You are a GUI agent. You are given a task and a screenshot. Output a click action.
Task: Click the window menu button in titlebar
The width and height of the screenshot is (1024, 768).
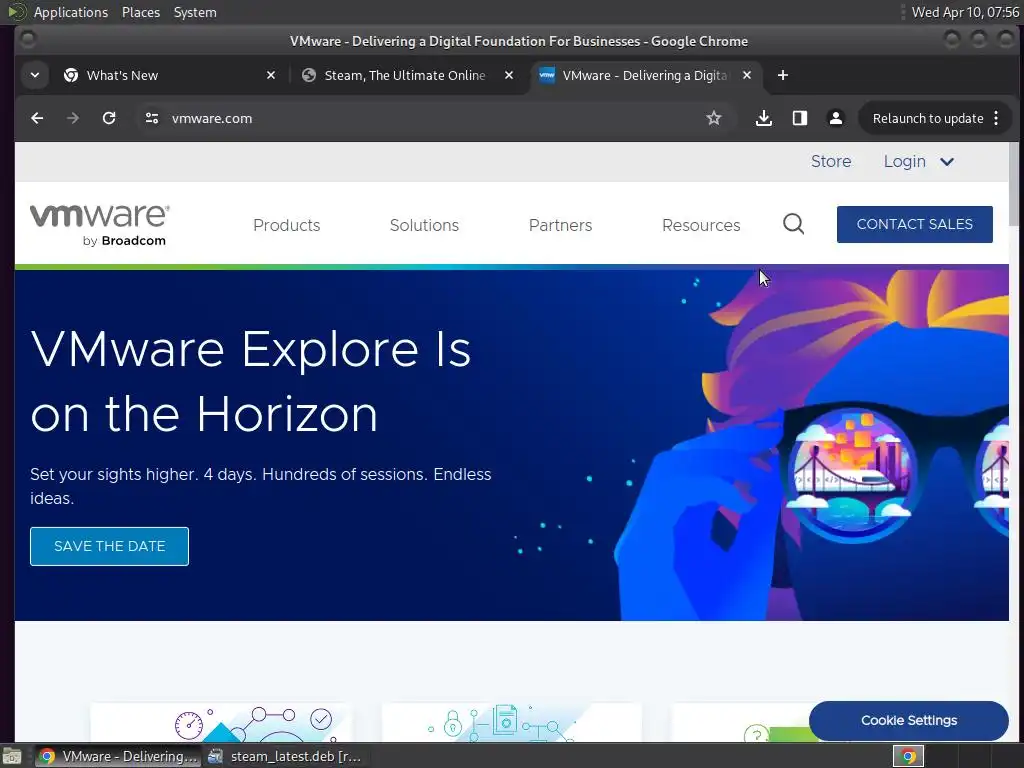(x=27, y=40)
